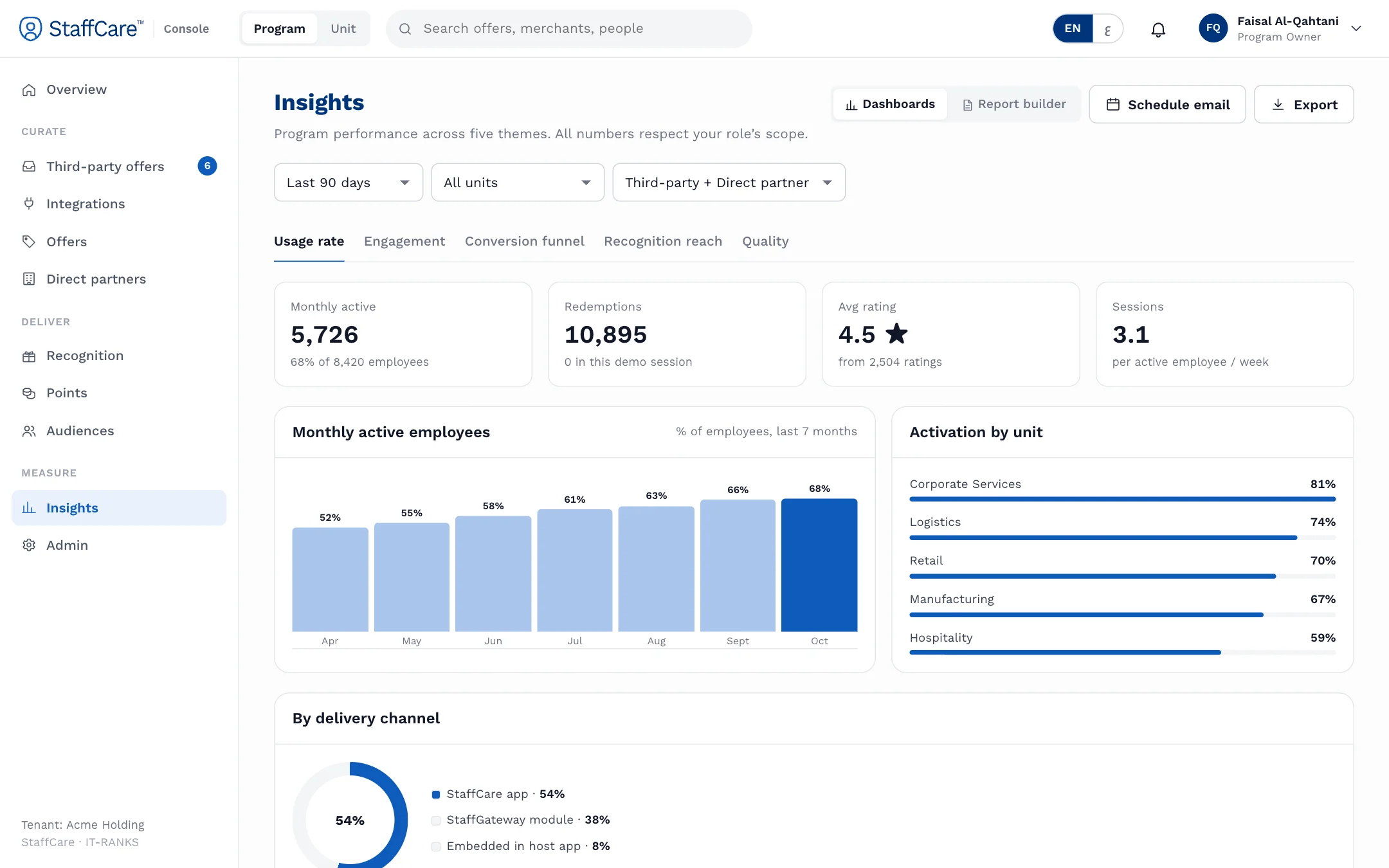Select the Unit scope toggle
This screenshot has width=1389, height=868.
[x=343, y=28]
